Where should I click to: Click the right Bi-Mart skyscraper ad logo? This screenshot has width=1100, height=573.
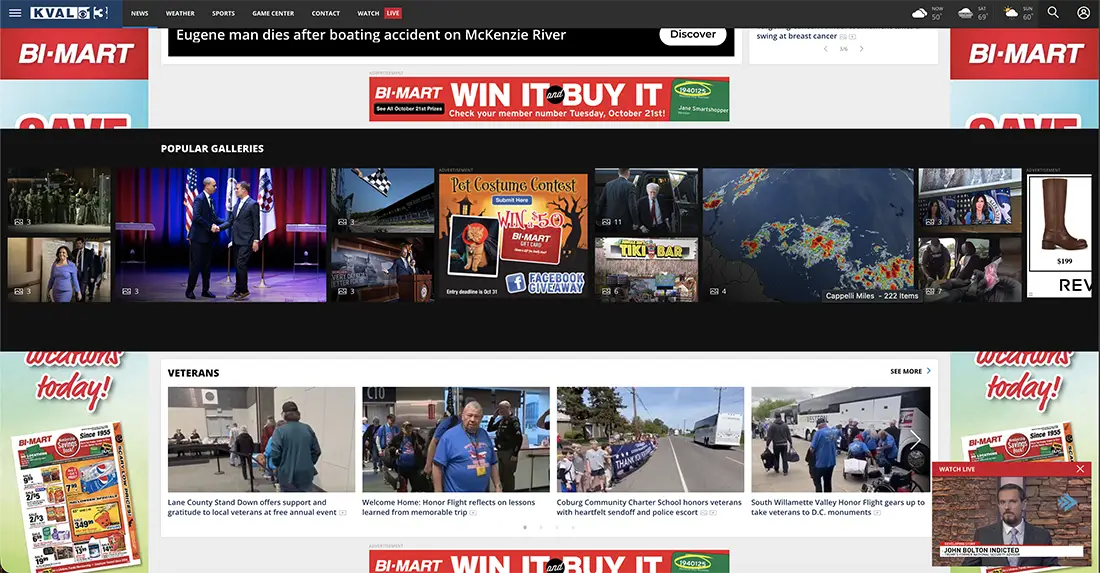[x=1025, y=53]
